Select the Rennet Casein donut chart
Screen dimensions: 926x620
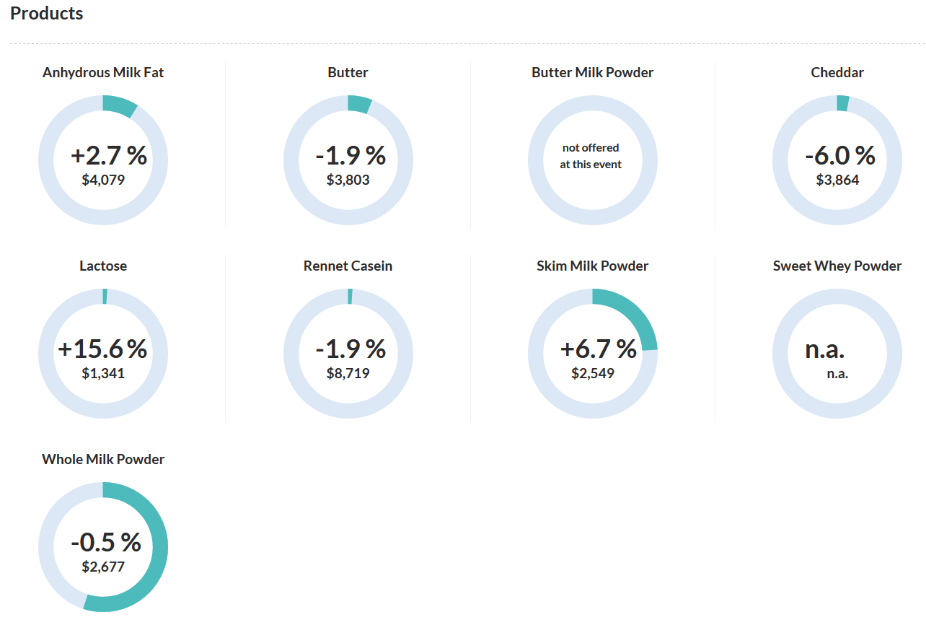click(x=348, y=353)
